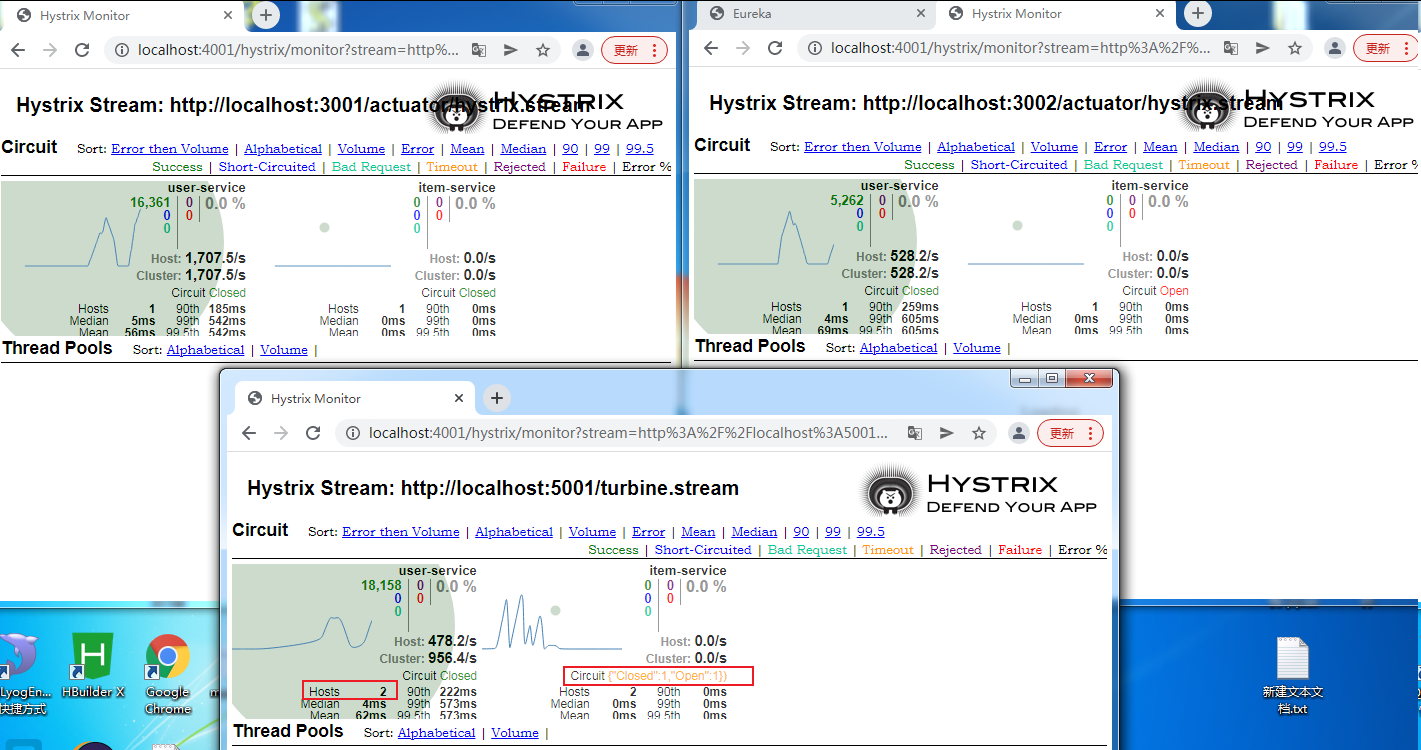Screen dimensions: 1421x750
Task: Sort circuits by Error then Volume, front window
Action: tap(401, 532)
